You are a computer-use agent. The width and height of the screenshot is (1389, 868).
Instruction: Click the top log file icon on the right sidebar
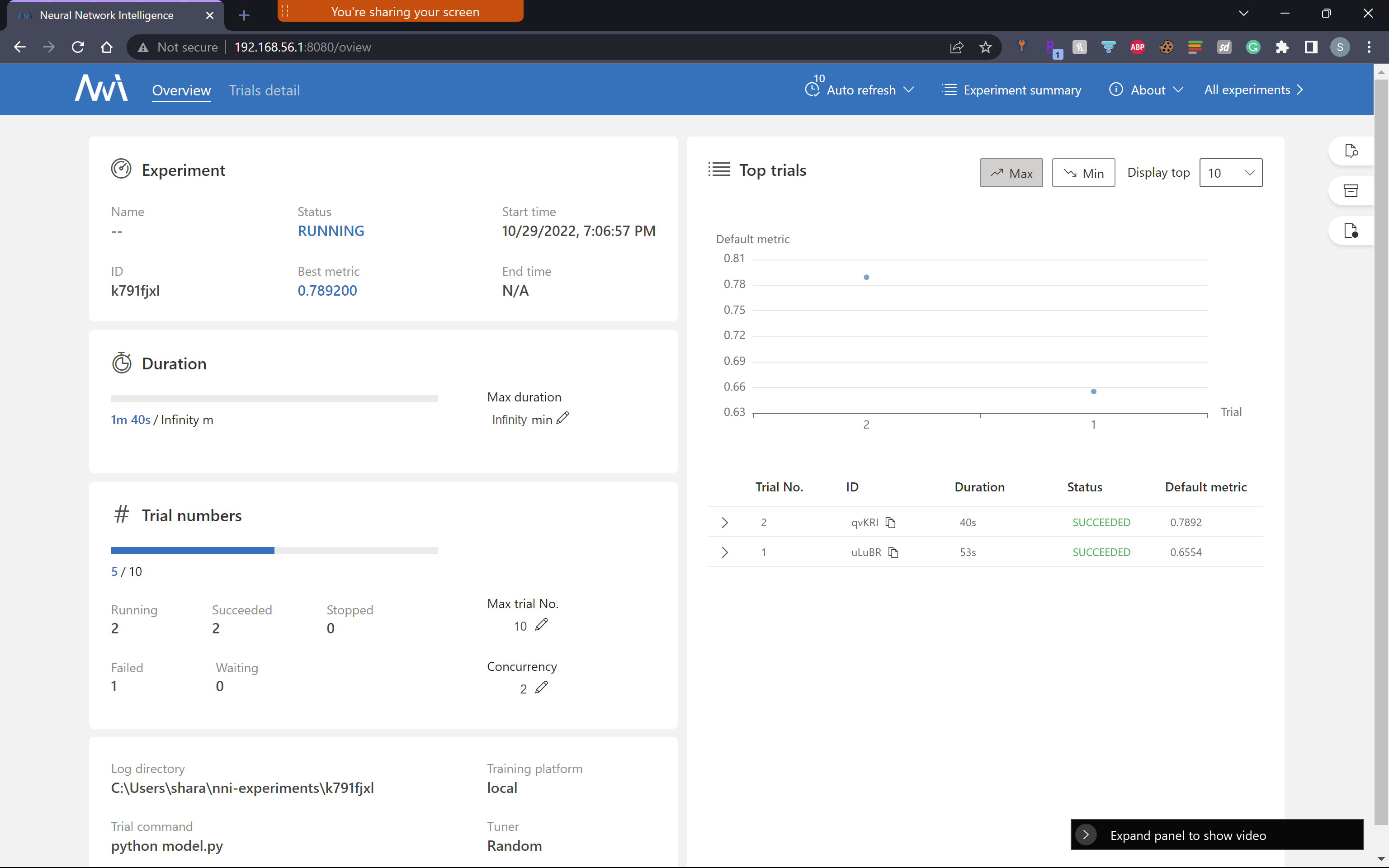(1351, 151)
